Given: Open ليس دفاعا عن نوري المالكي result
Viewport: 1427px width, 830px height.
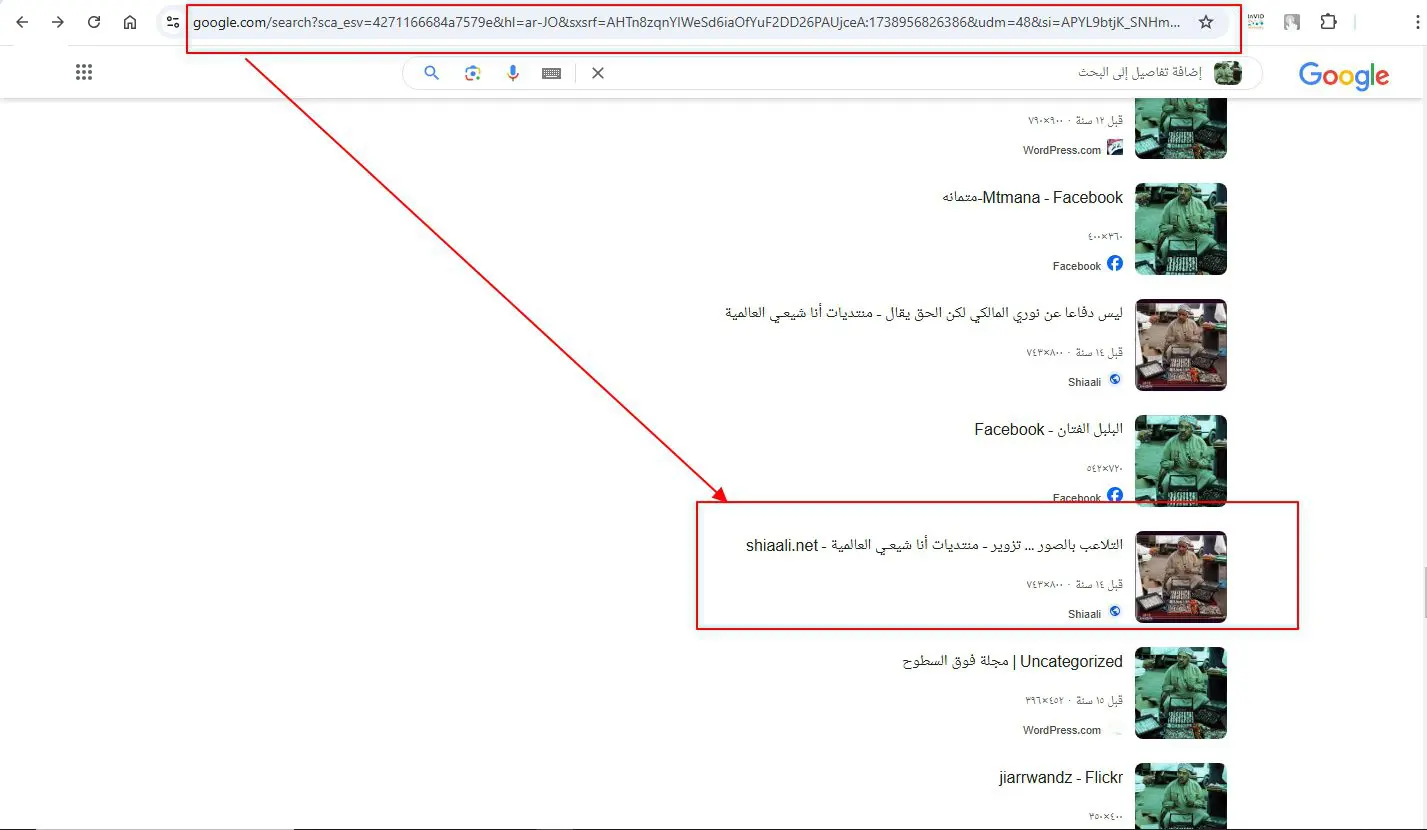Looking at the screenshot, I should (x=924, y=313).
